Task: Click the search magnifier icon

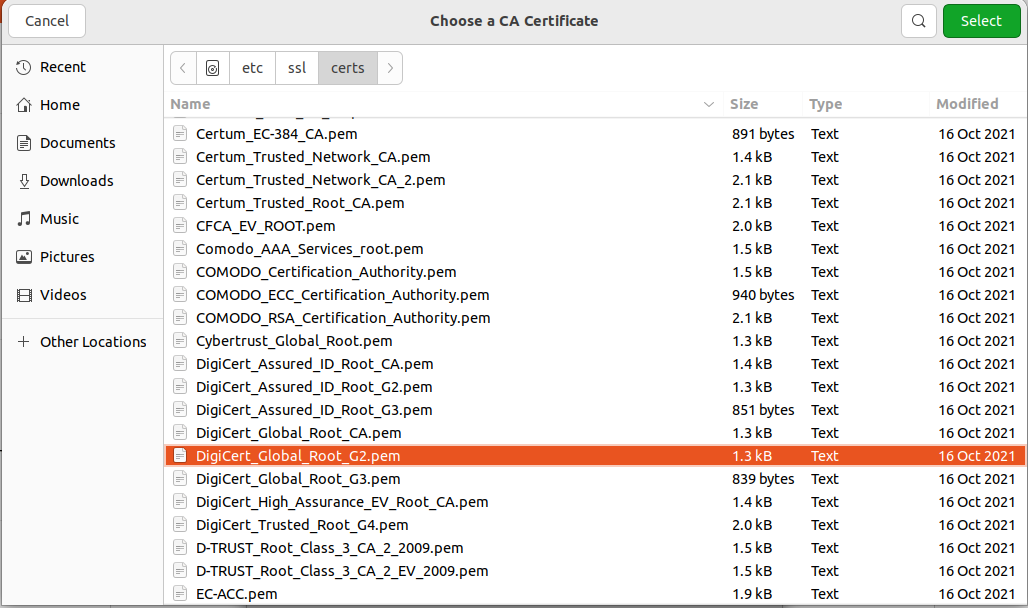Action: [x=919, y=21]
